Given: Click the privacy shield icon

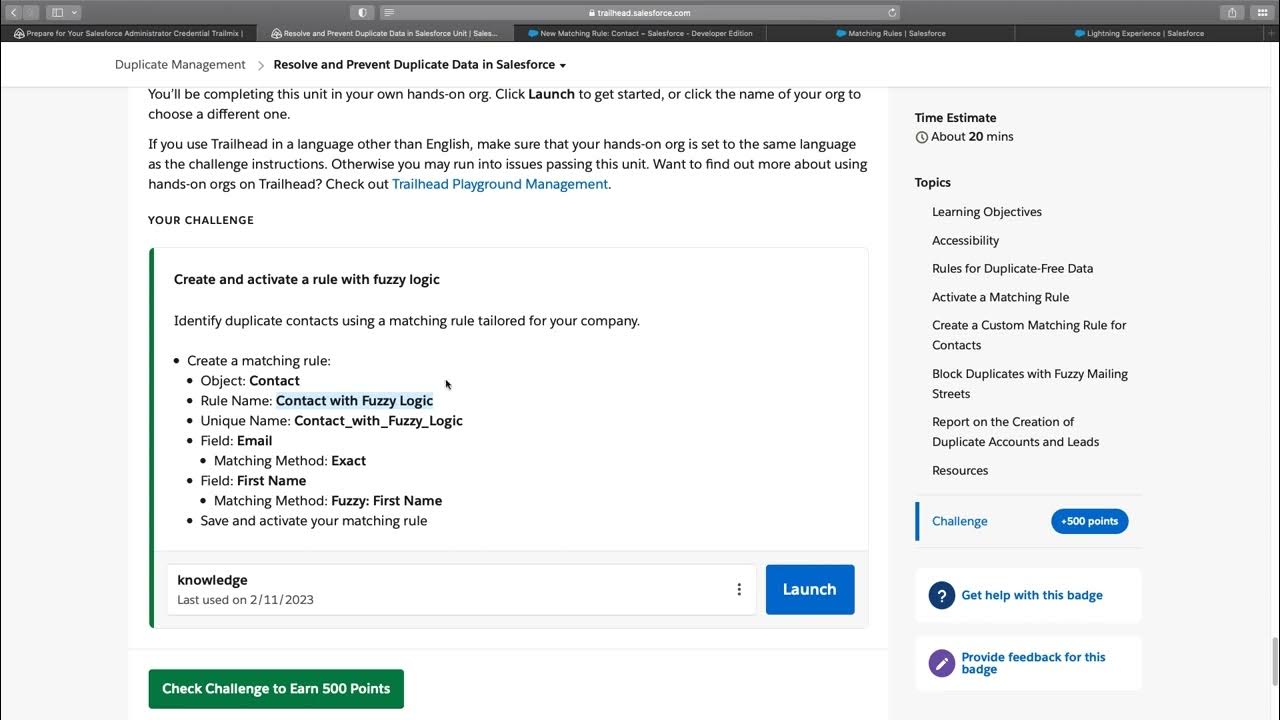Looking at the screenshot, I should click(x=362, y=12).
